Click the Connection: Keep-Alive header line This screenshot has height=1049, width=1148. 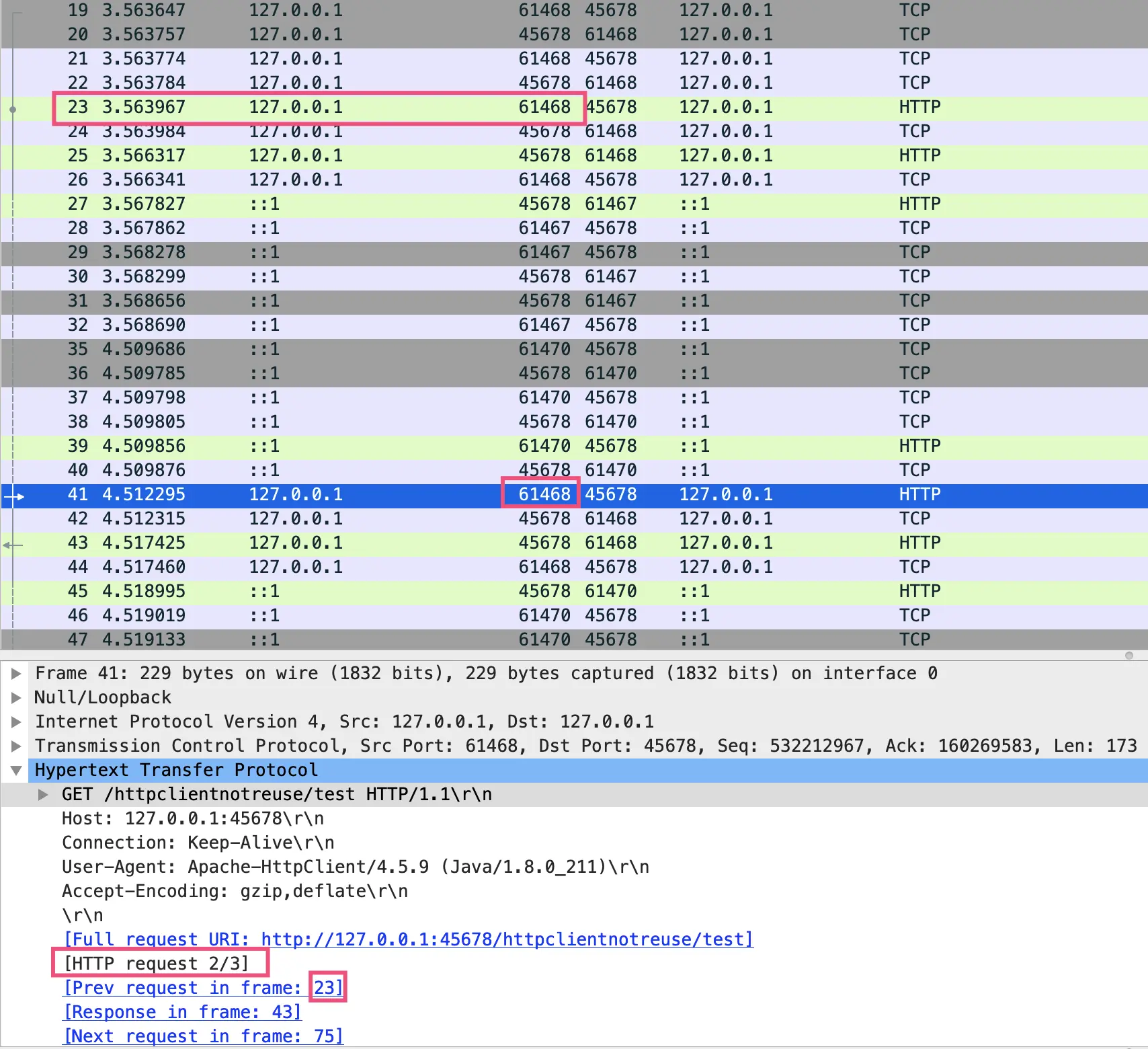[x=198, y=843]
